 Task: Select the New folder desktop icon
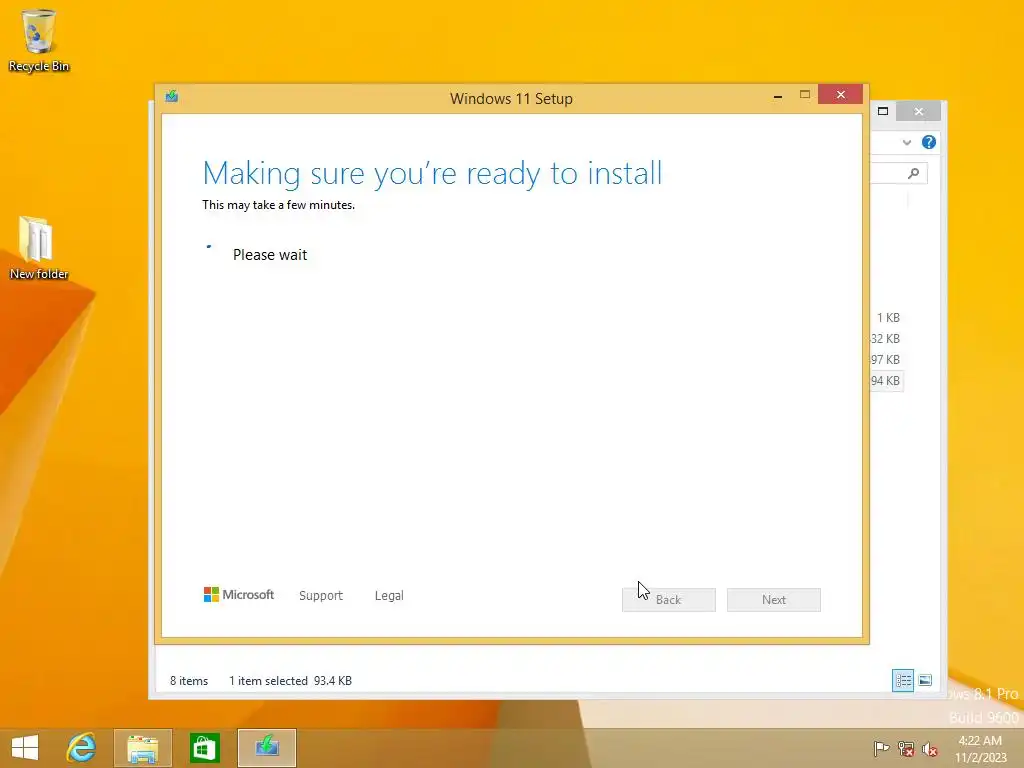pyautogui.click(x=39, y=248)
